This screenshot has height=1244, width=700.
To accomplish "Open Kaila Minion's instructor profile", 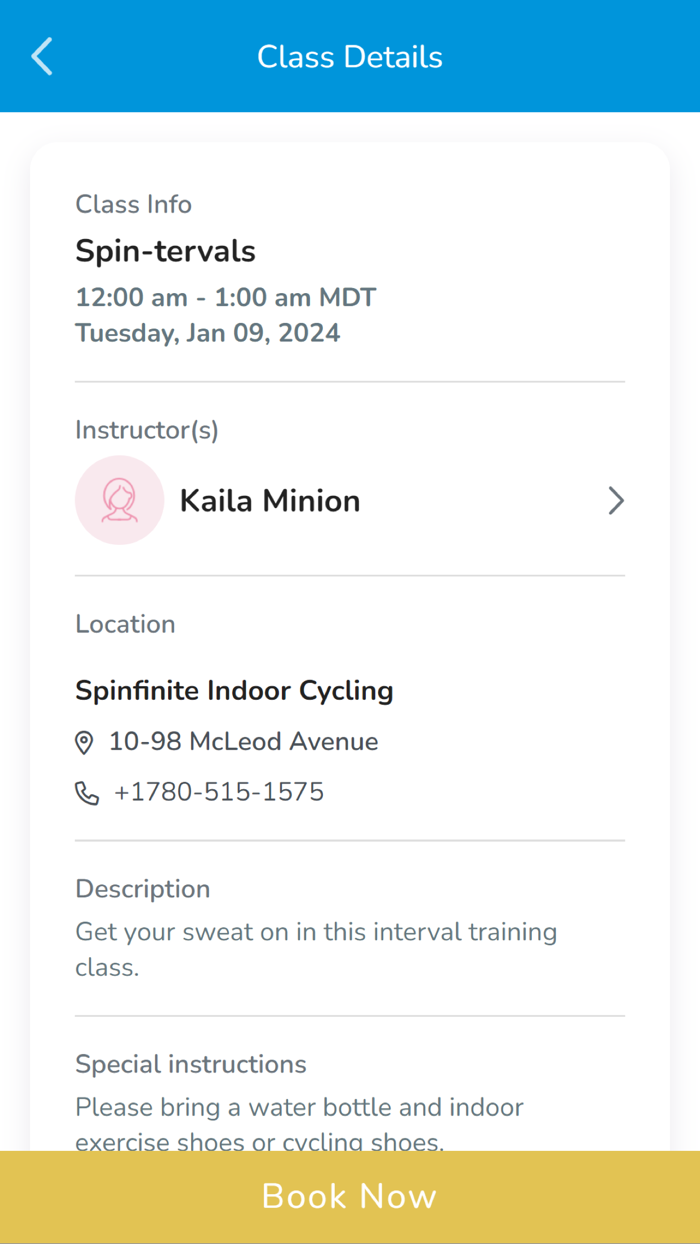I will pyautogui.click(x=270, y=500).
